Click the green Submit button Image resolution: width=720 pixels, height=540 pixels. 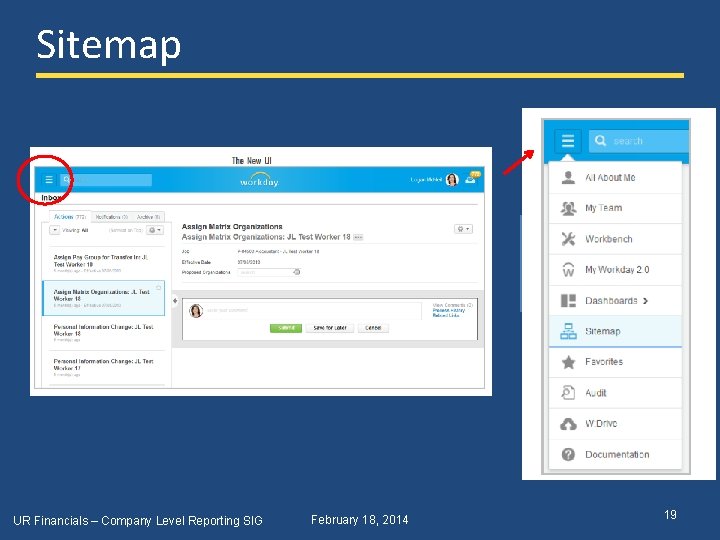[286, 328]
